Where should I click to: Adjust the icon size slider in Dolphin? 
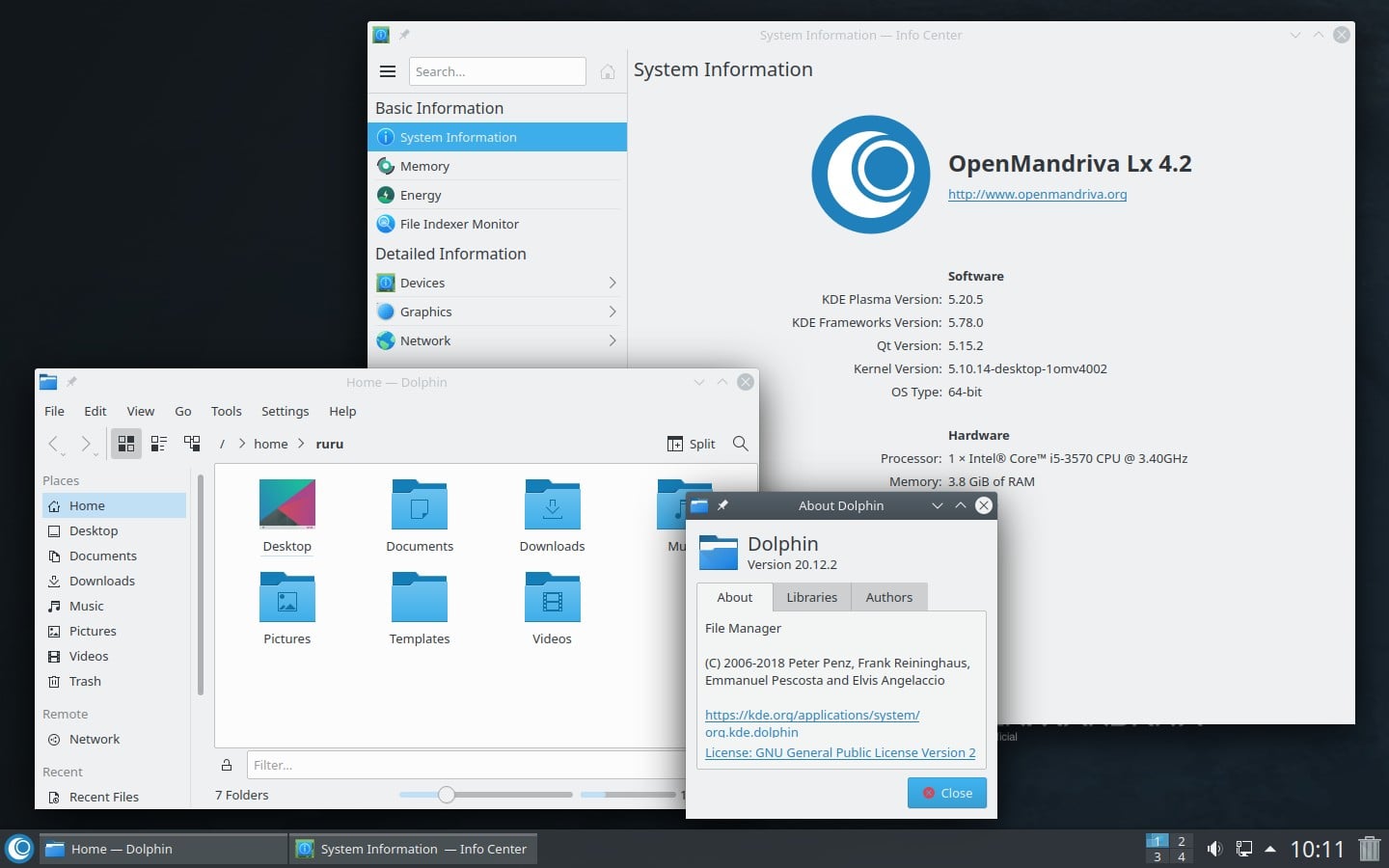(446, 795)
